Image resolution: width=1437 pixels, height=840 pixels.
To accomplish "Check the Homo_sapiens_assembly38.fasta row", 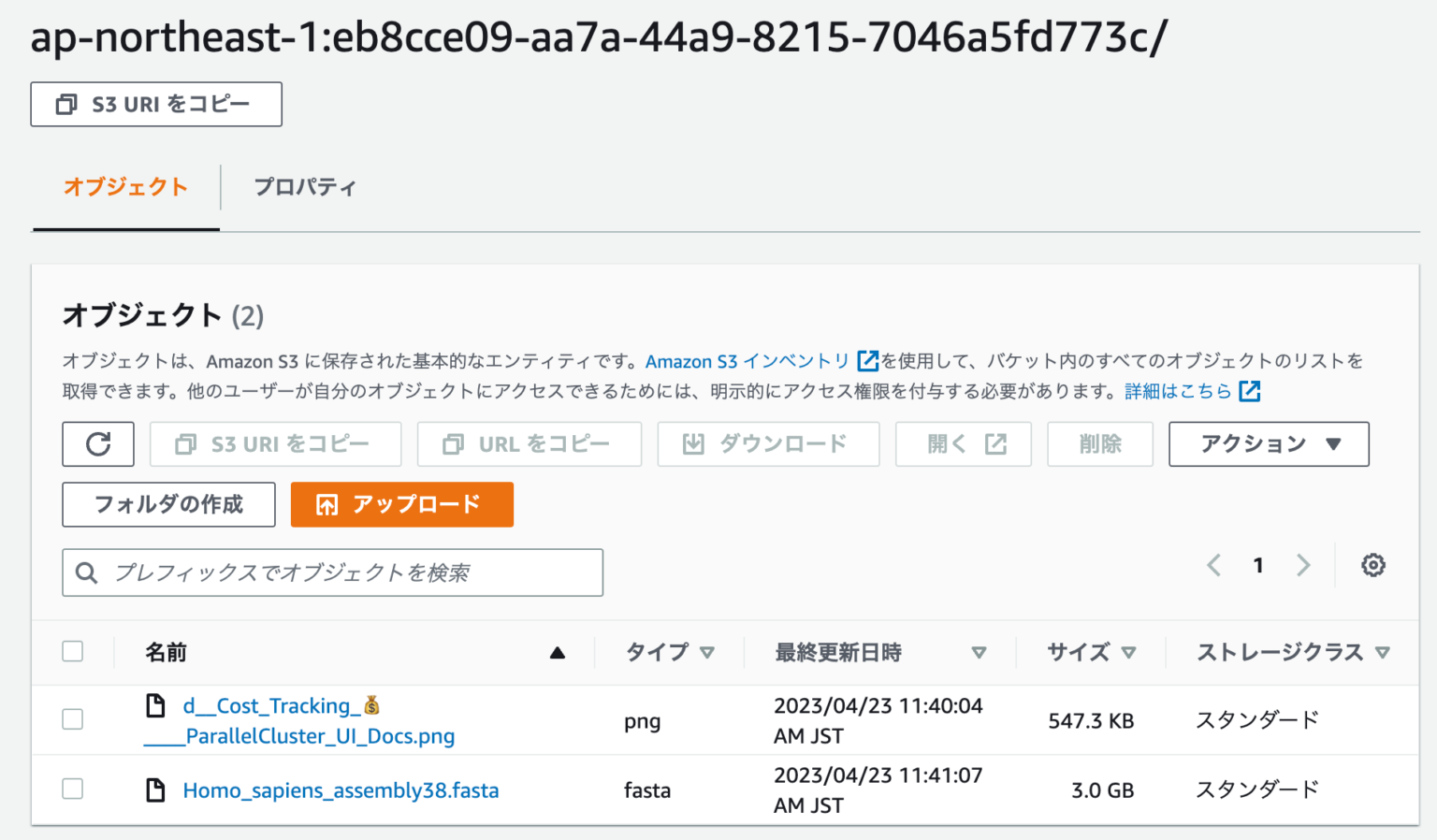I will point(72,789).
